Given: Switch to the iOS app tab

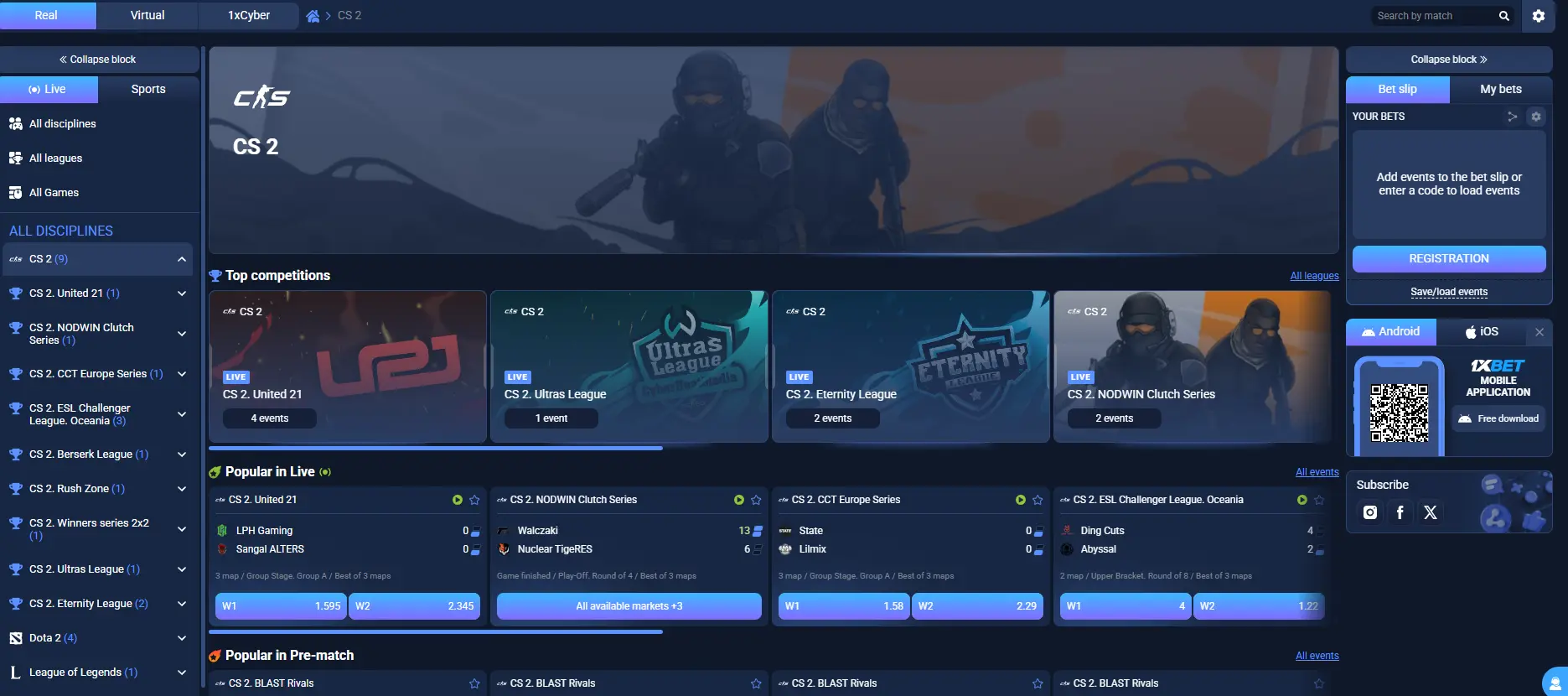Looking at the screenshot, I should [x=1482, y=332].
